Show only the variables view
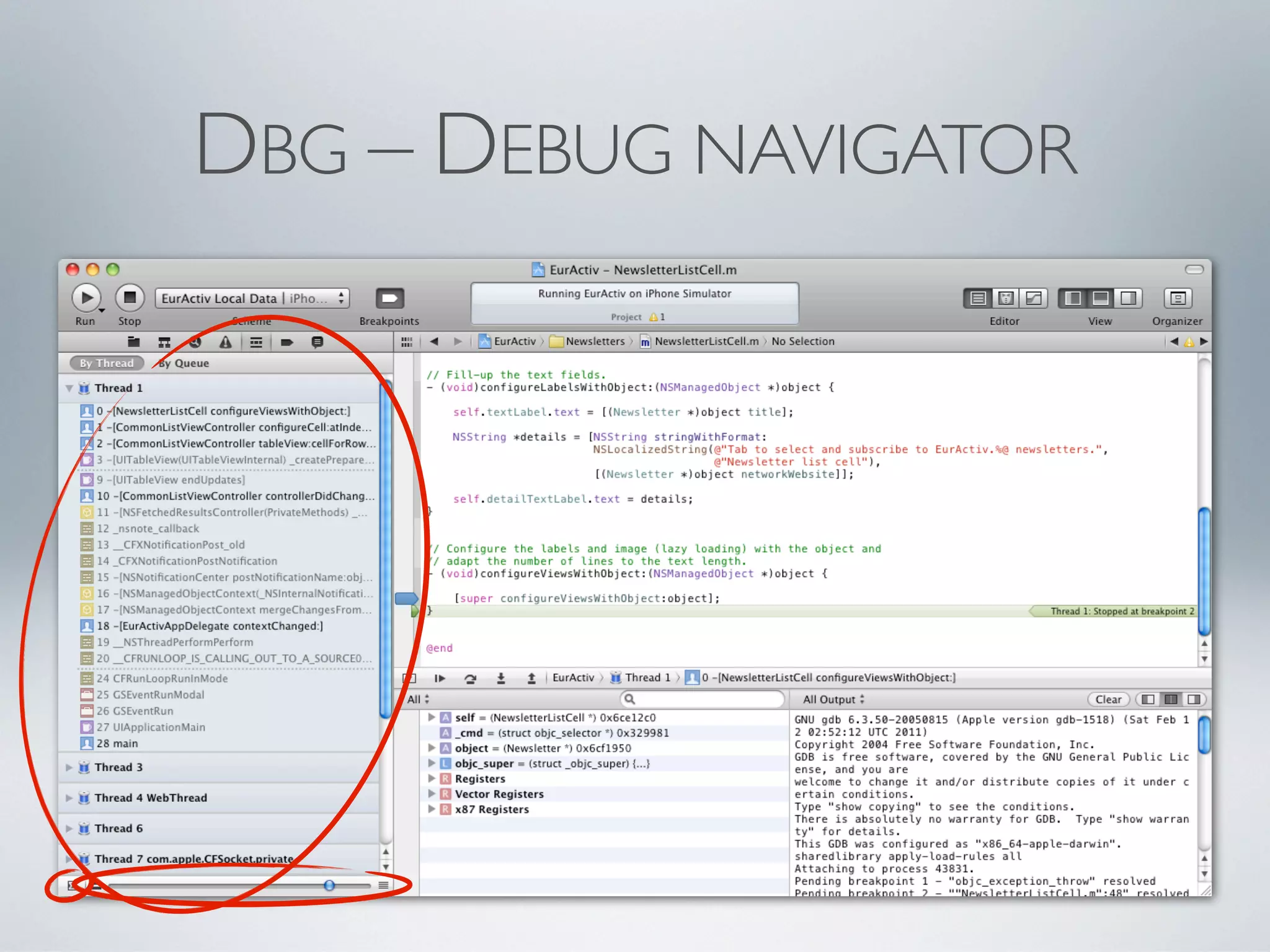This screenshot has width=1270, height=952. 1148,699
